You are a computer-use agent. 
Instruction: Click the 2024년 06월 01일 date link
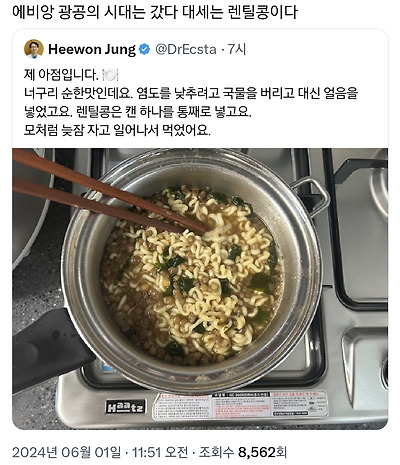pos(67,452)
